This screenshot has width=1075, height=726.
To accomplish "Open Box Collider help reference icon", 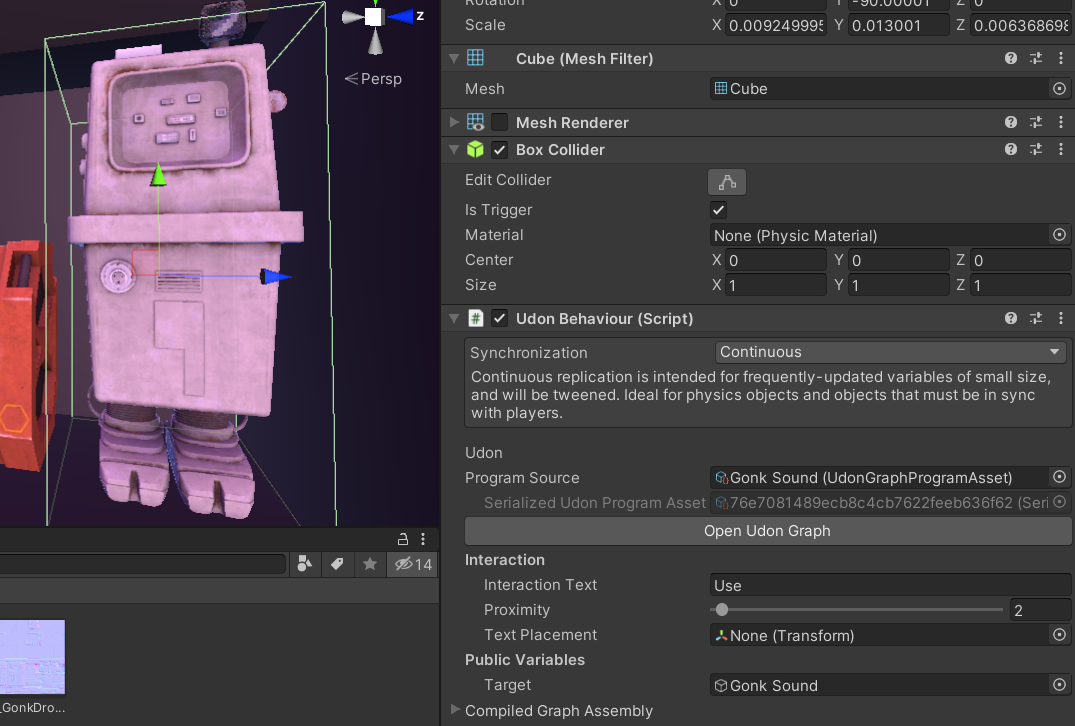I will pyautogui.click(x=1011, y=149).
